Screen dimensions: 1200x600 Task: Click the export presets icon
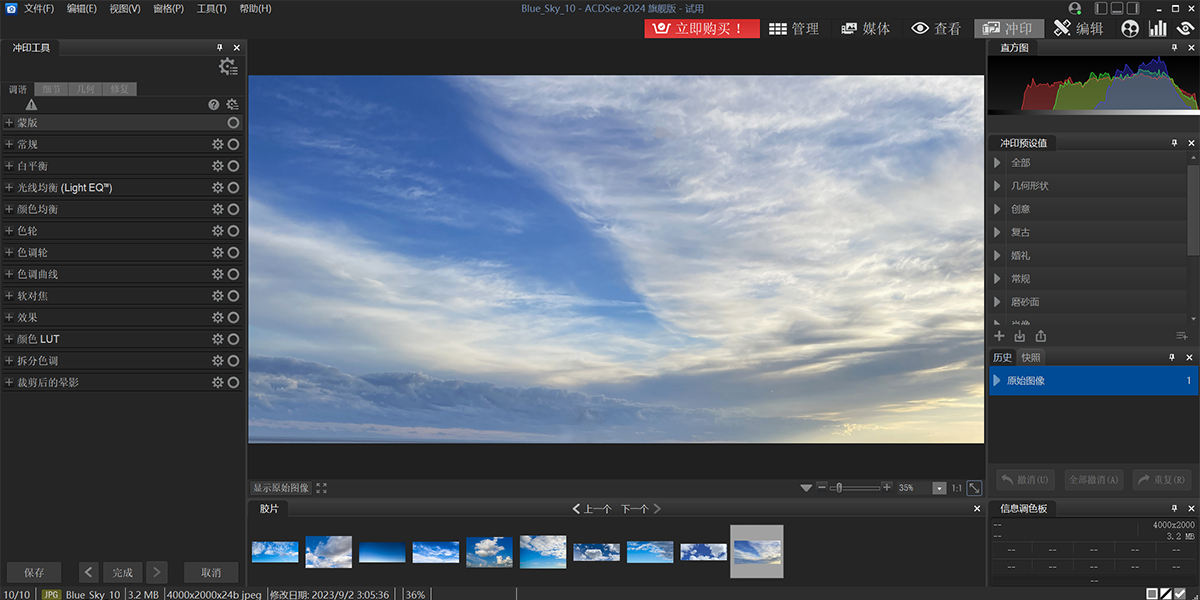[1041, 336]
